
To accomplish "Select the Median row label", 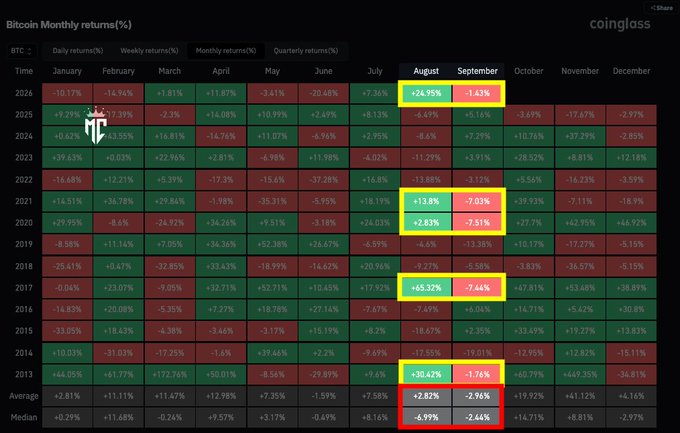I will coord(24,417).
